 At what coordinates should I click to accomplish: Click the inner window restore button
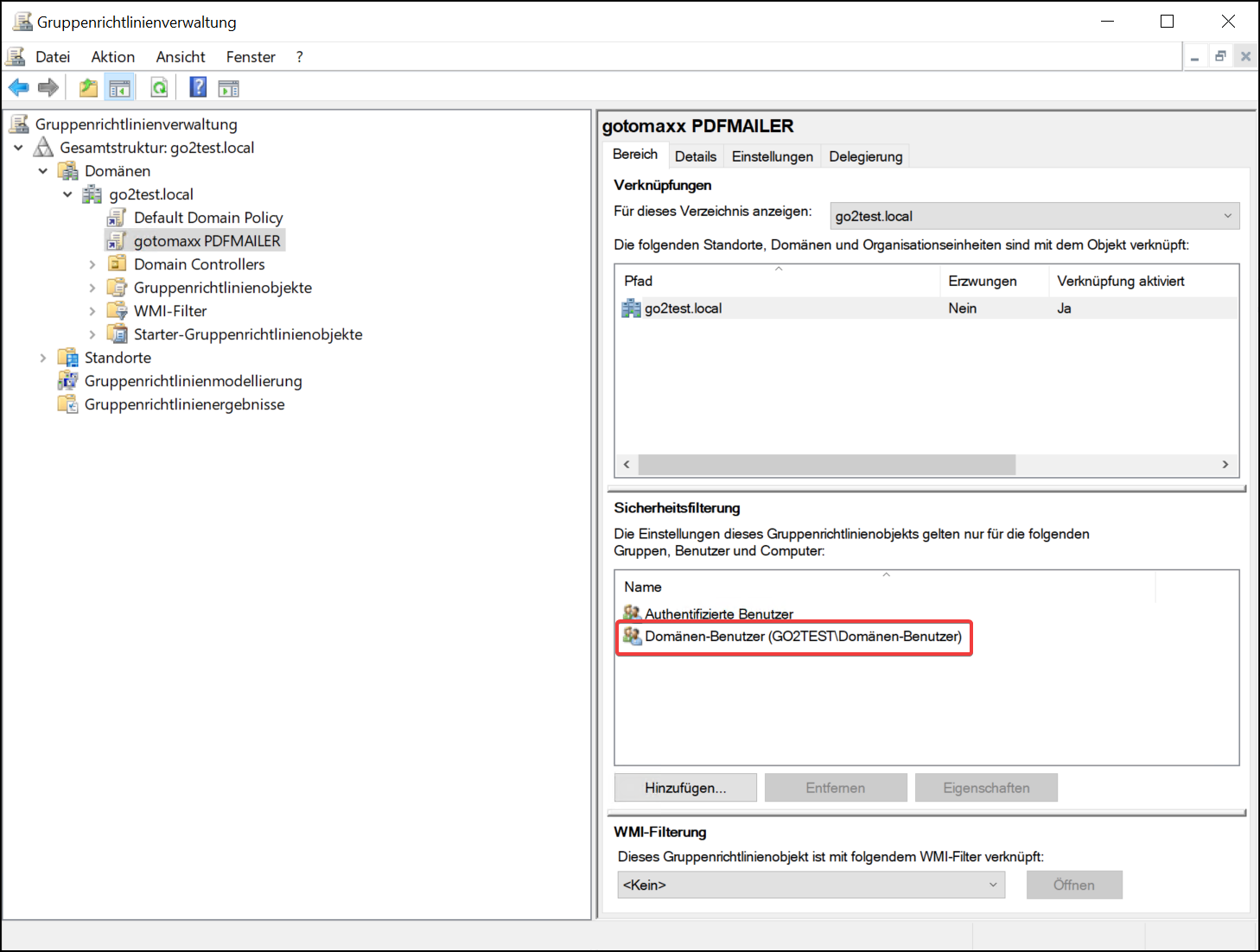click(1220, 57)
